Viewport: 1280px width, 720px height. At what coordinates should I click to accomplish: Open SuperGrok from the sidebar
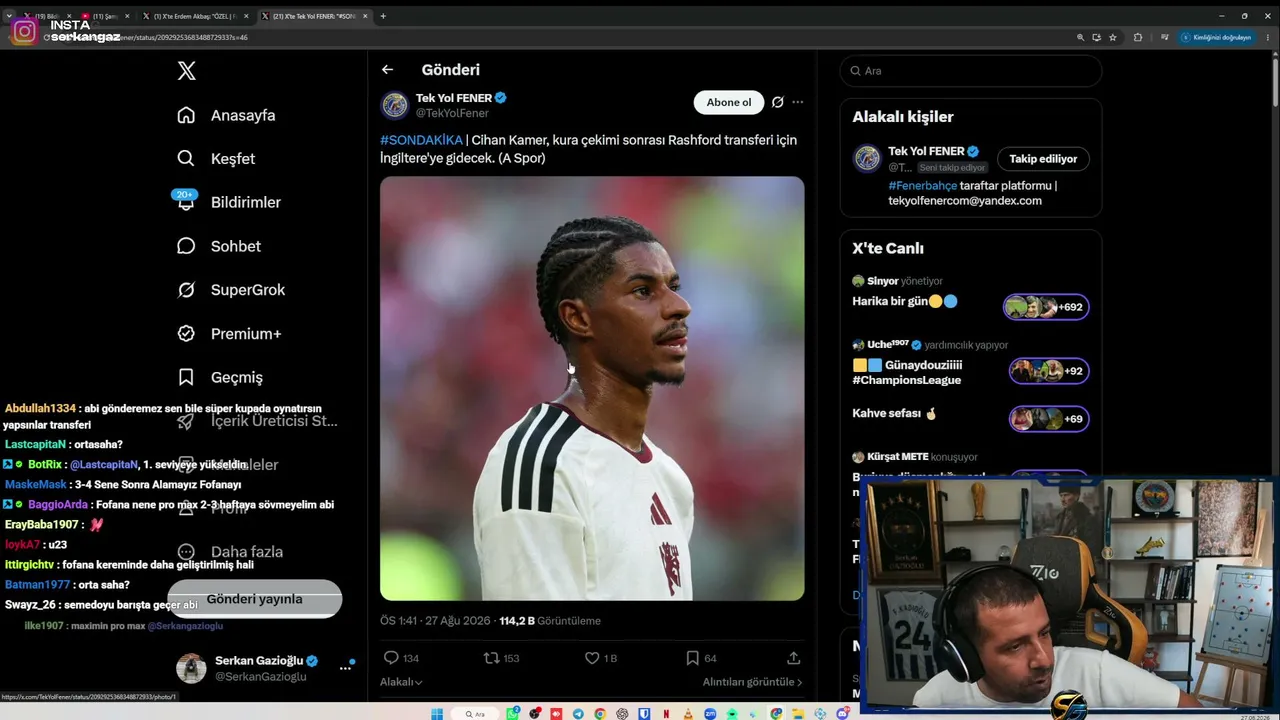pos(230,290)
